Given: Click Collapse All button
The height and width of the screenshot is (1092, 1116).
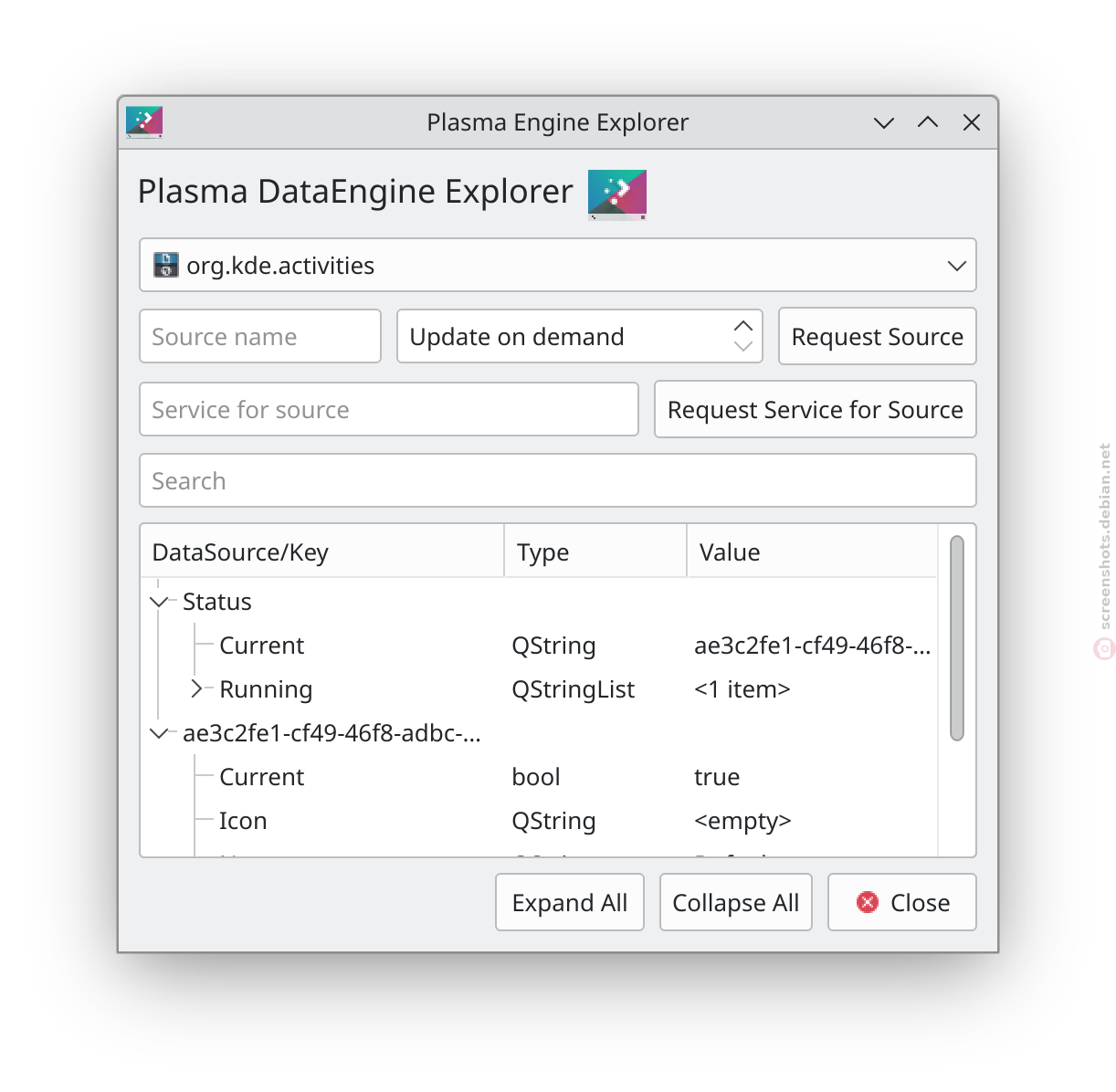Looking at the screenshot, I should point(736,902).
